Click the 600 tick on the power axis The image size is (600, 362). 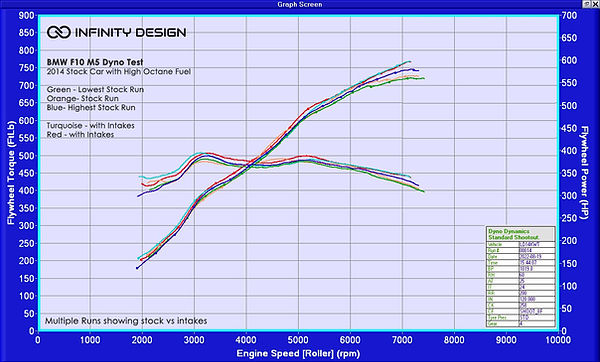[x=569, y=60]
